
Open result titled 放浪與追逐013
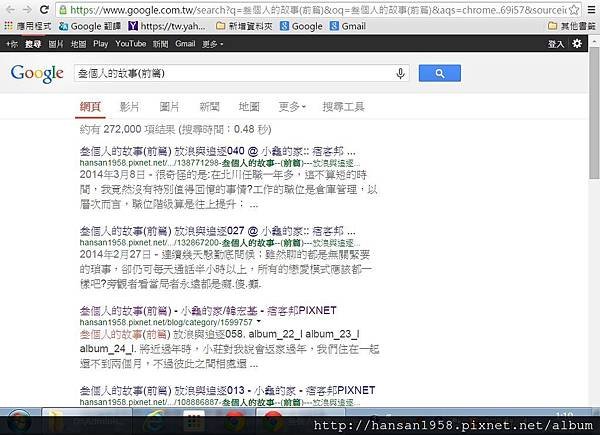[227, 390]
